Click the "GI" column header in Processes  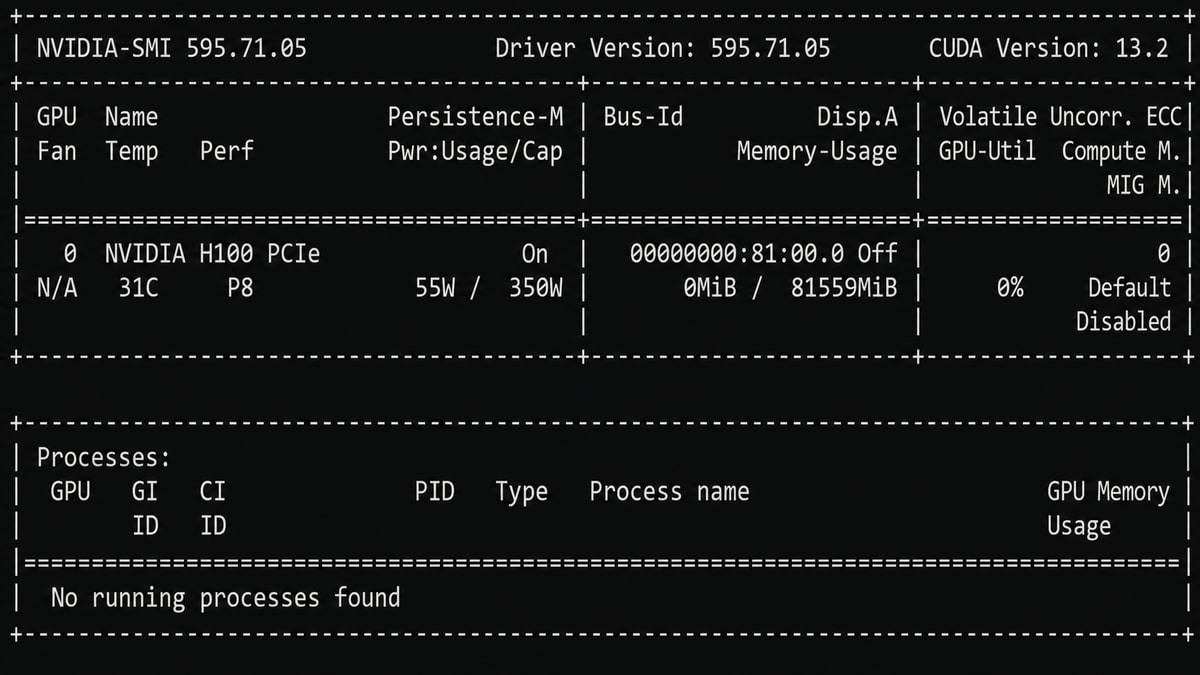tap(145, 492)
